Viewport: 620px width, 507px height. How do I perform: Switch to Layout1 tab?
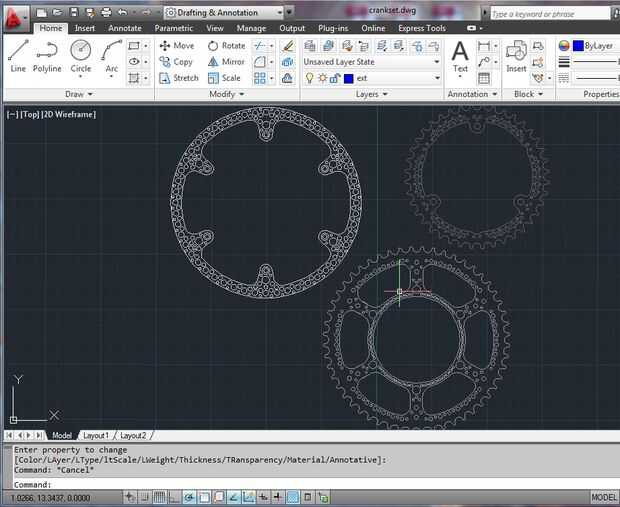coord(96,435)
